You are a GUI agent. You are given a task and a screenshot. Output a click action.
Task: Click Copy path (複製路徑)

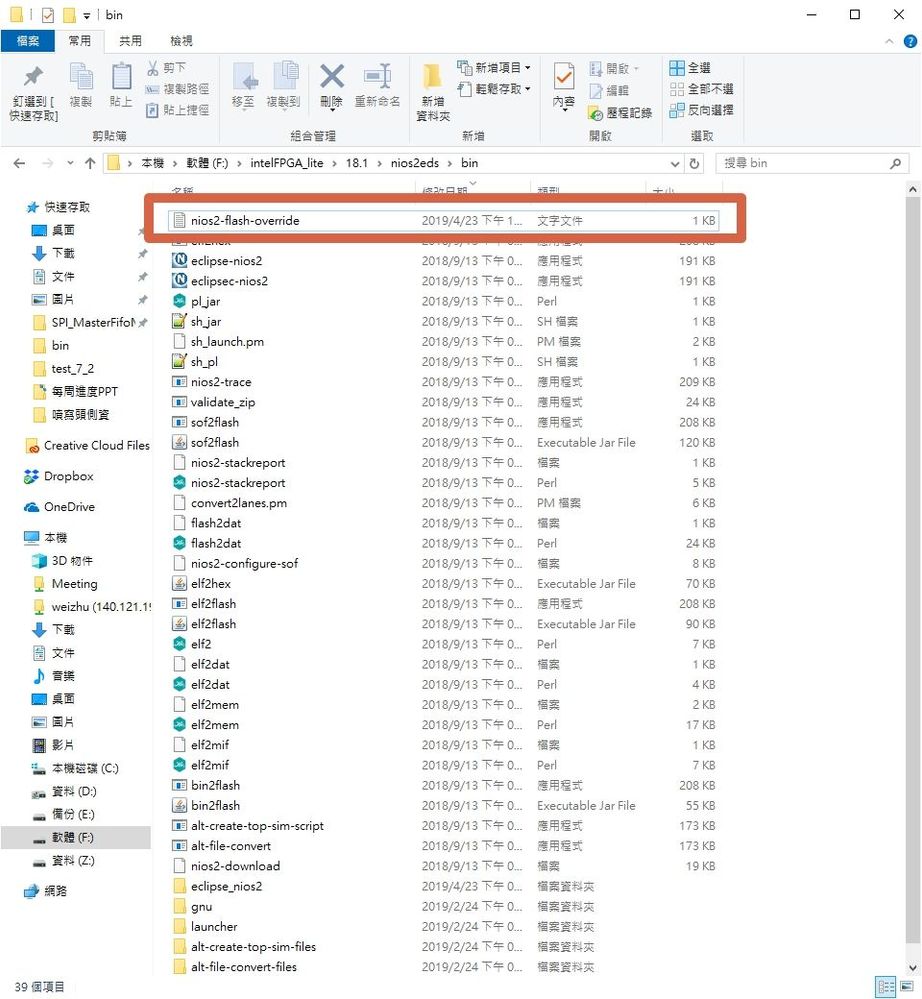tap(177, 89)
